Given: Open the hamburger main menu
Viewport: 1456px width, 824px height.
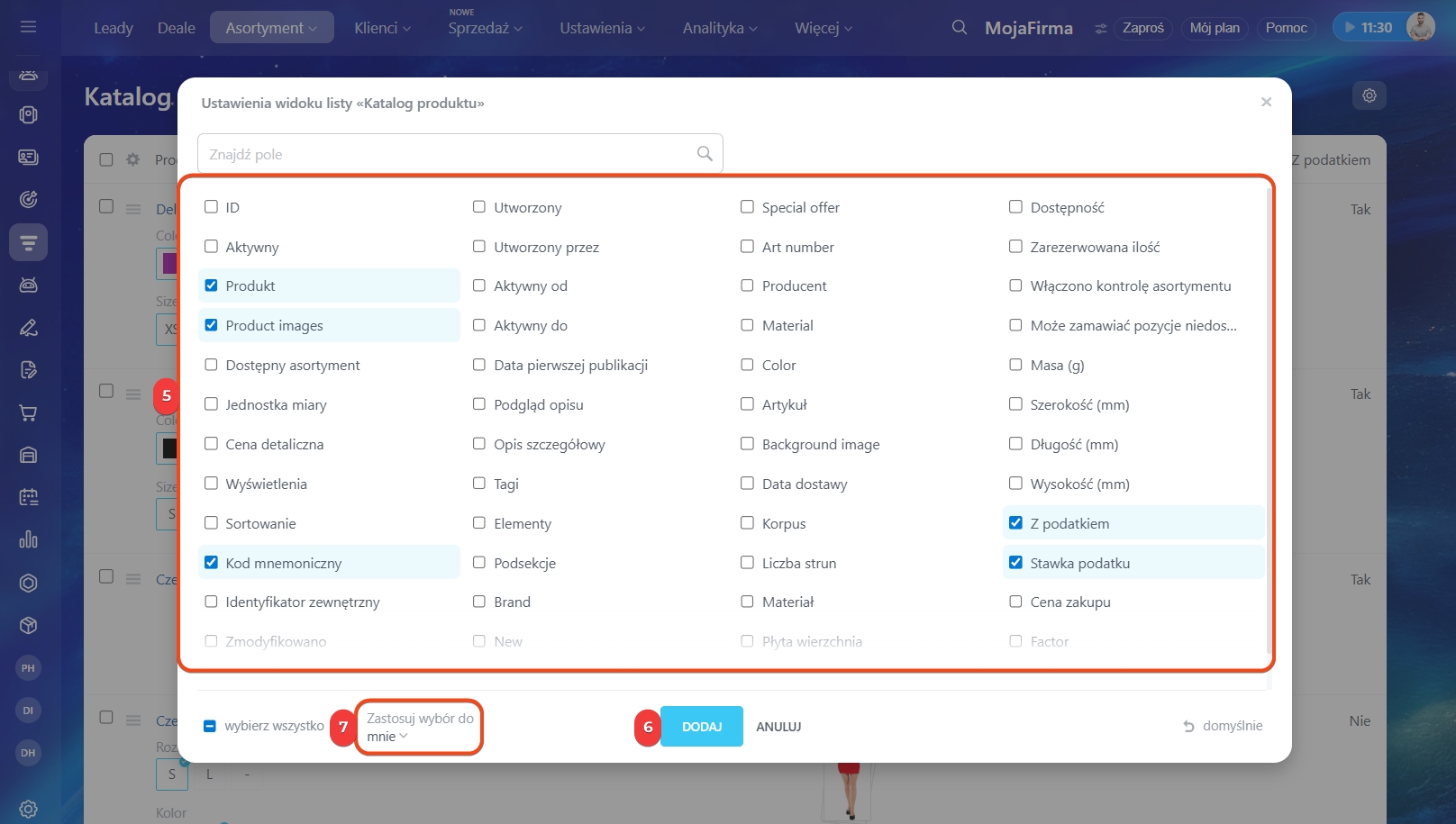Looking at the screenshot, I should click(x=28, y=27).
